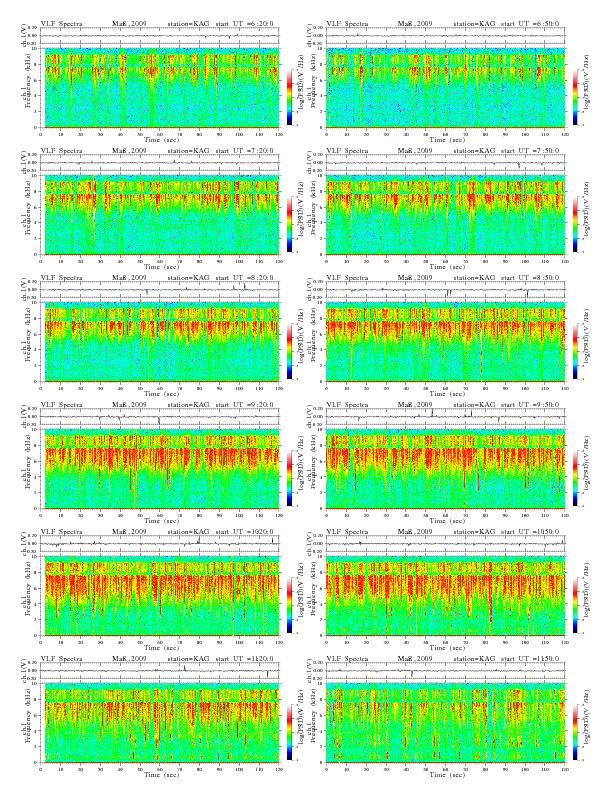Select the spectrogram with start UT 11:20:0
612x792 pixels.
point(160,723)
